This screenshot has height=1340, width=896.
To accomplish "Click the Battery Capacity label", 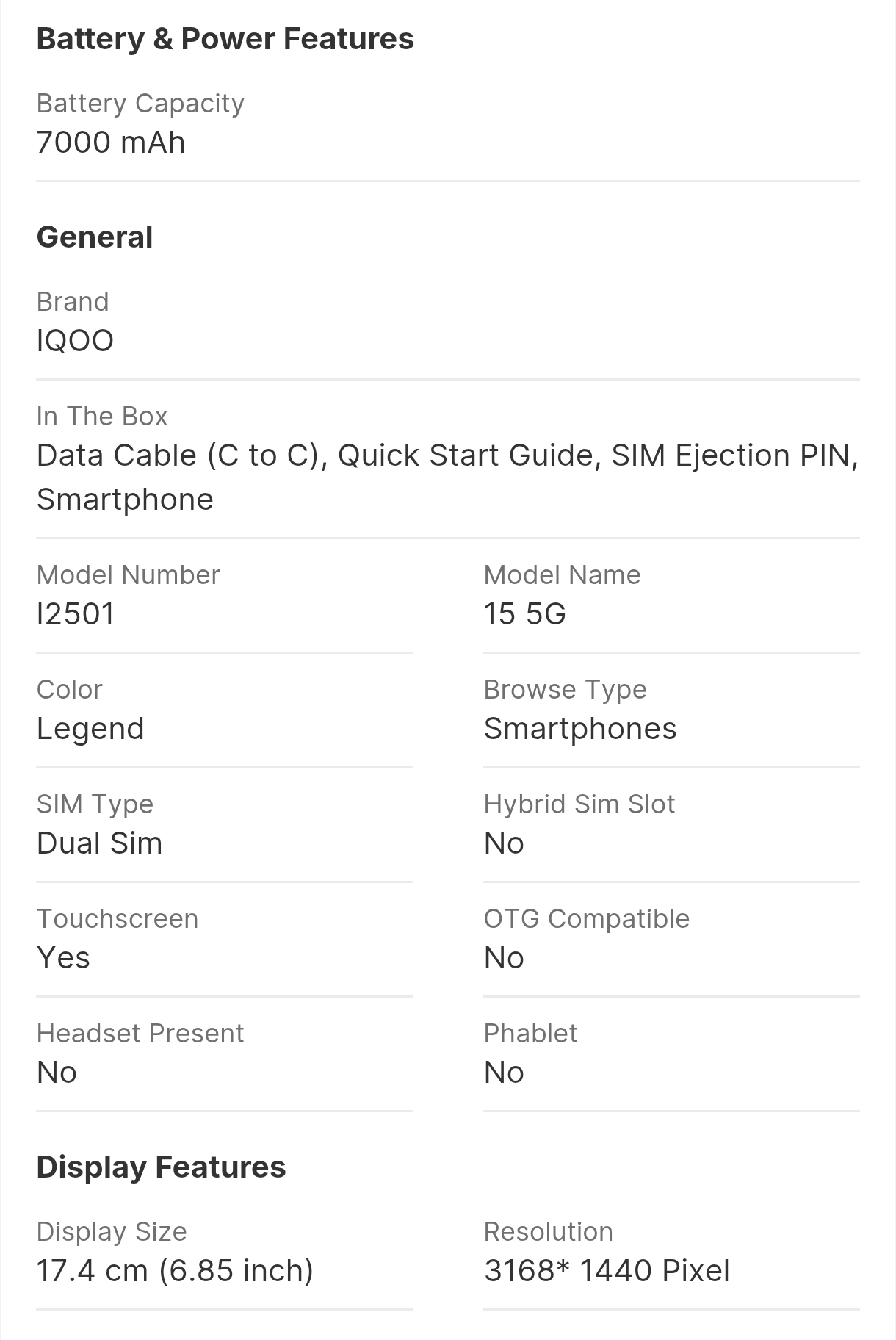I will coord(140,104).
